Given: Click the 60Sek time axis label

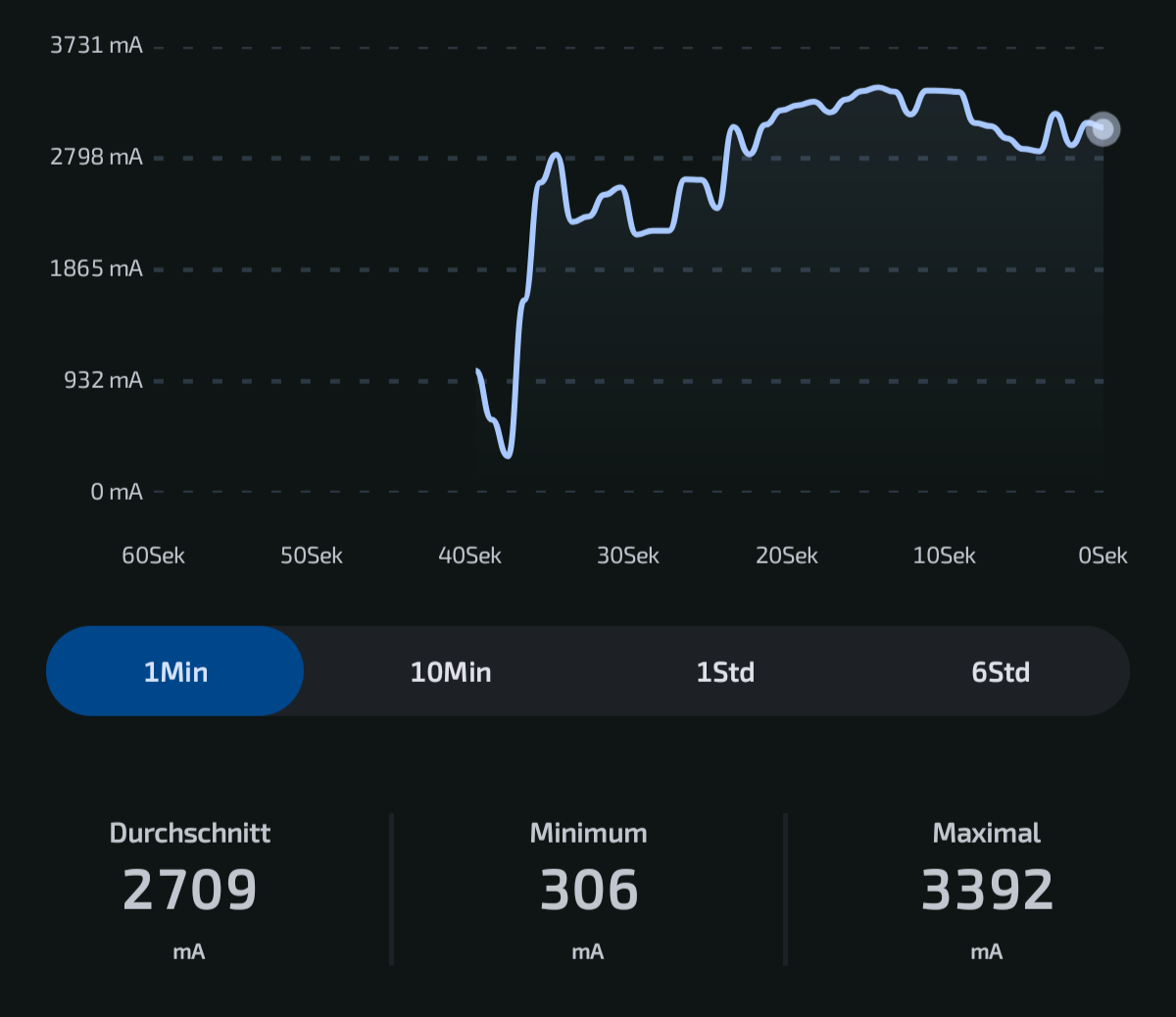Looking at the screenshot, I should 153,556.
